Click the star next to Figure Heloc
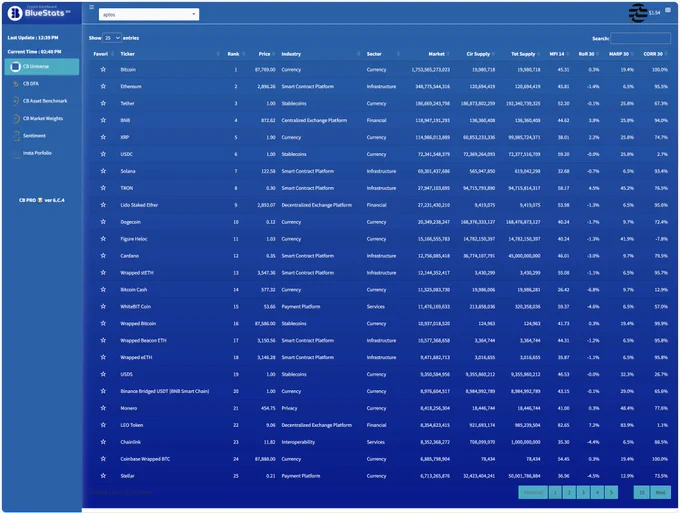This screenshot has height=513, width=680. pyautogui.click(x=103, y=239)
